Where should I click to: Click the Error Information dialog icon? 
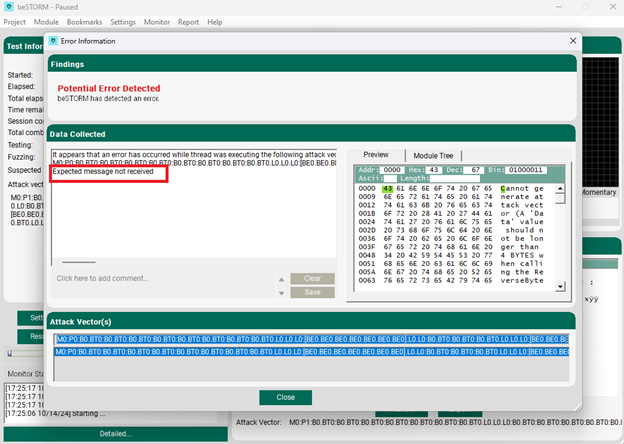point(53,41)
